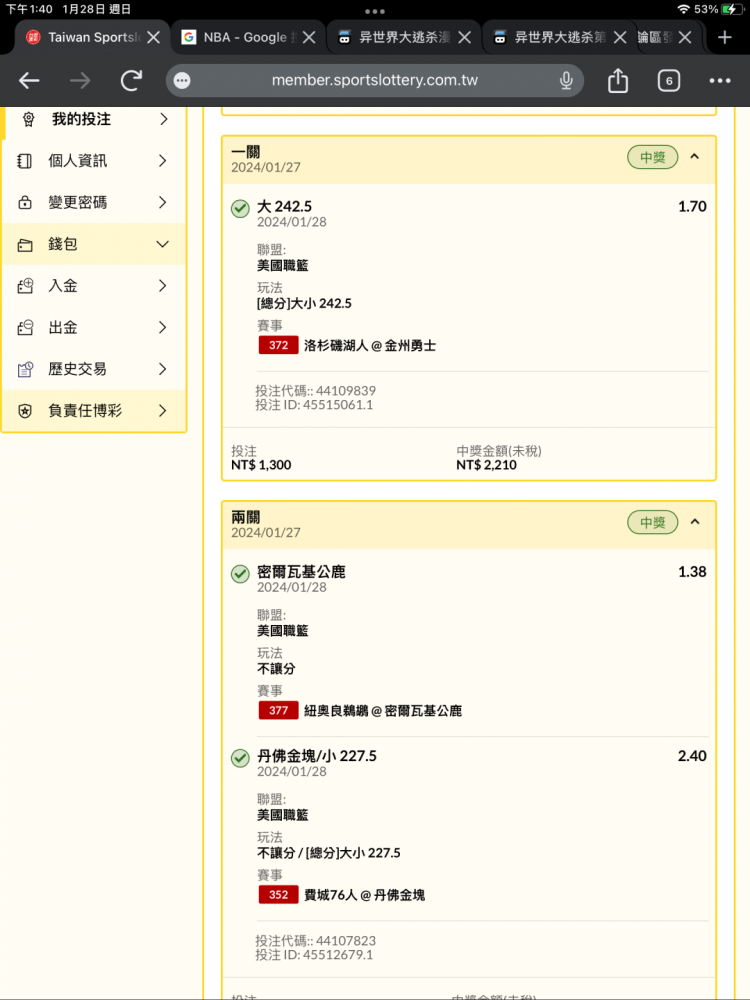
Task: Open 負責任博彩 in the sidebar
Action: point(94,411)
